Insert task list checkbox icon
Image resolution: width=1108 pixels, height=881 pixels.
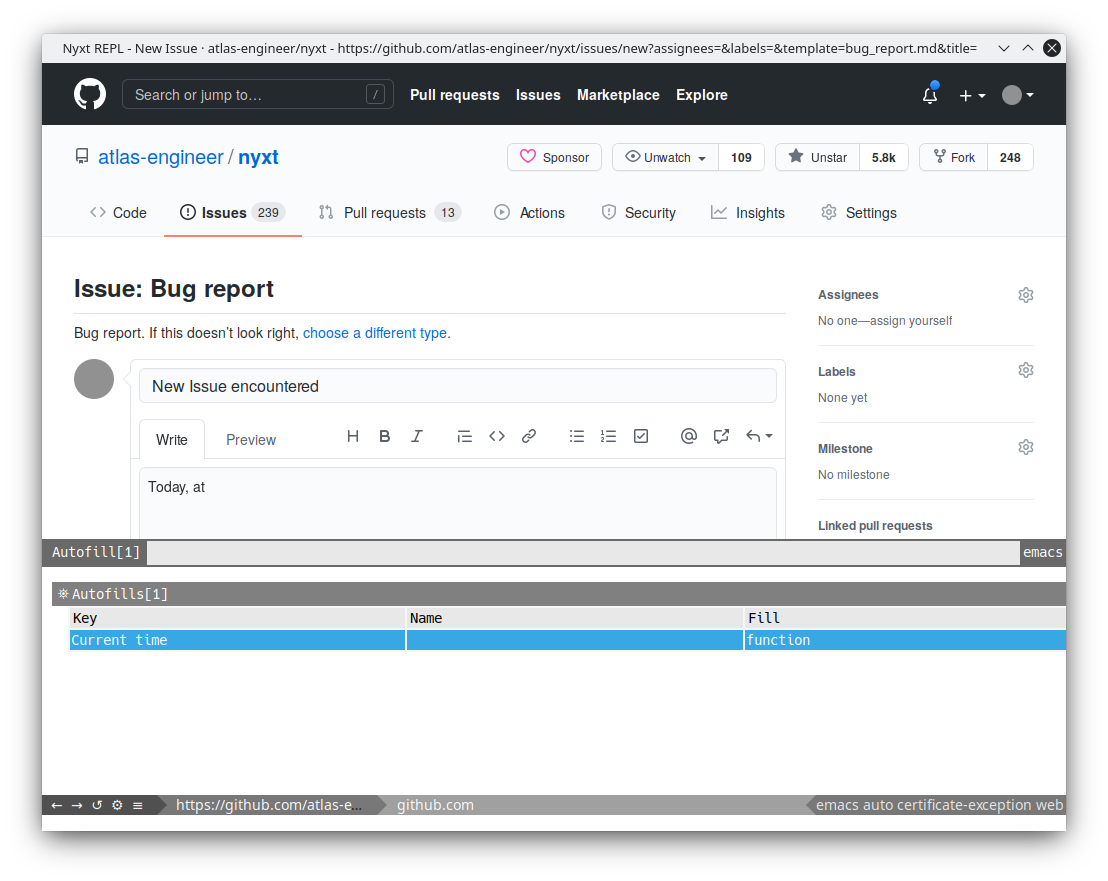pyautogui.click(x=641, y=437)
